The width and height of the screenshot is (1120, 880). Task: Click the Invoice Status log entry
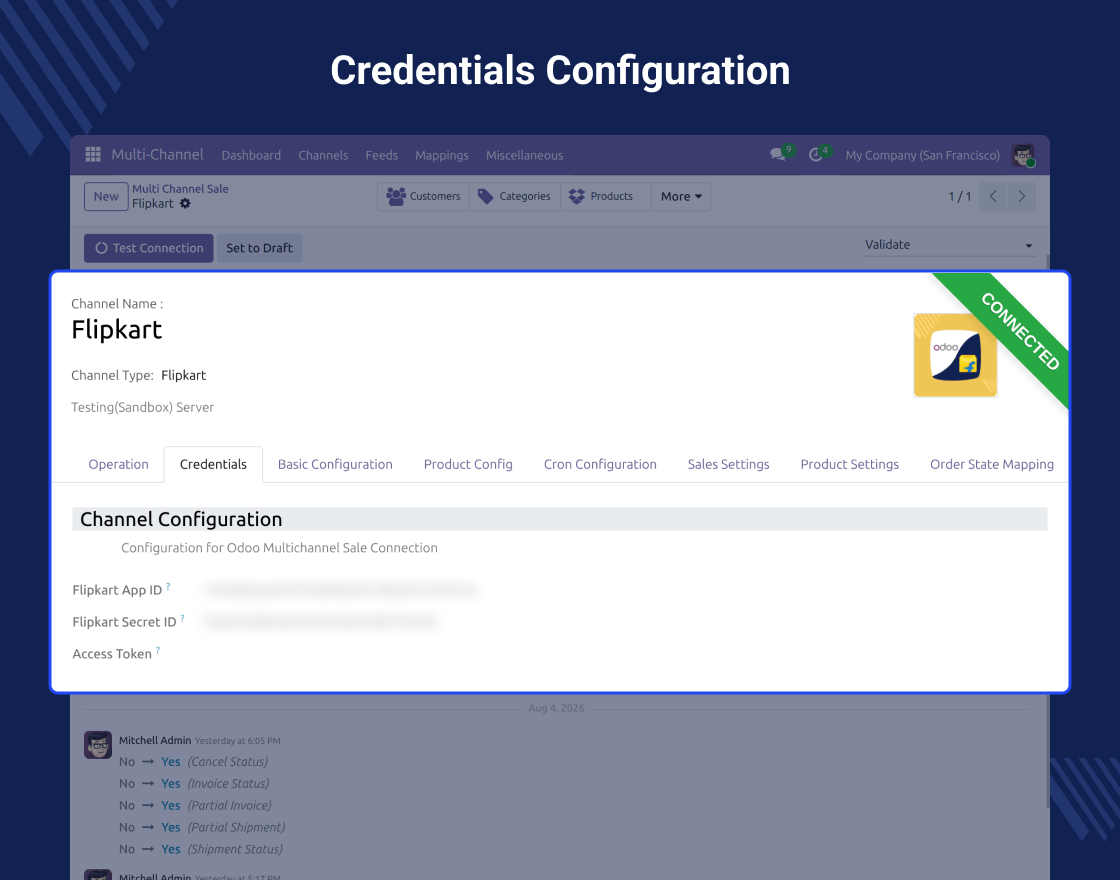point(194,784)
